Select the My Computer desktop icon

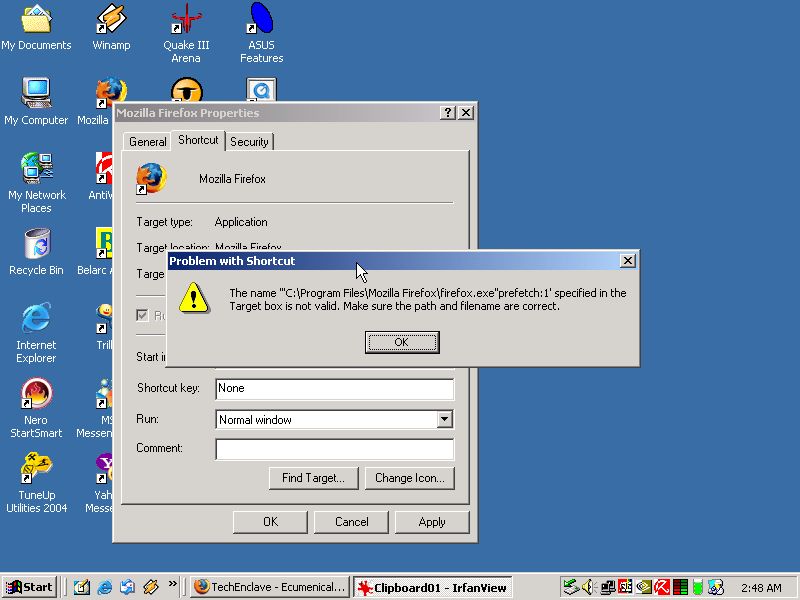click(36, 94)
